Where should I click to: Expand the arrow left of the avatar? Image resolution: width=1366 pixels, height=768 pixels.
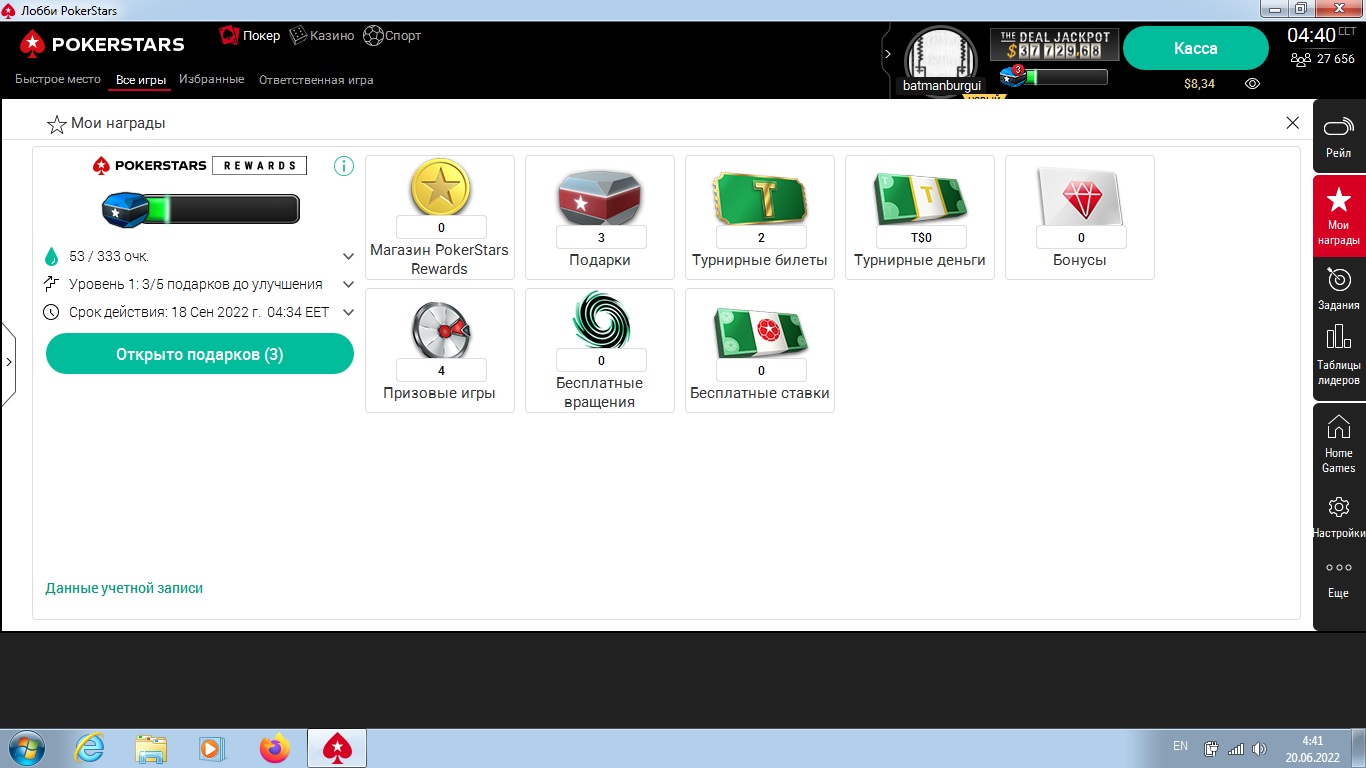tap(887, 53)
